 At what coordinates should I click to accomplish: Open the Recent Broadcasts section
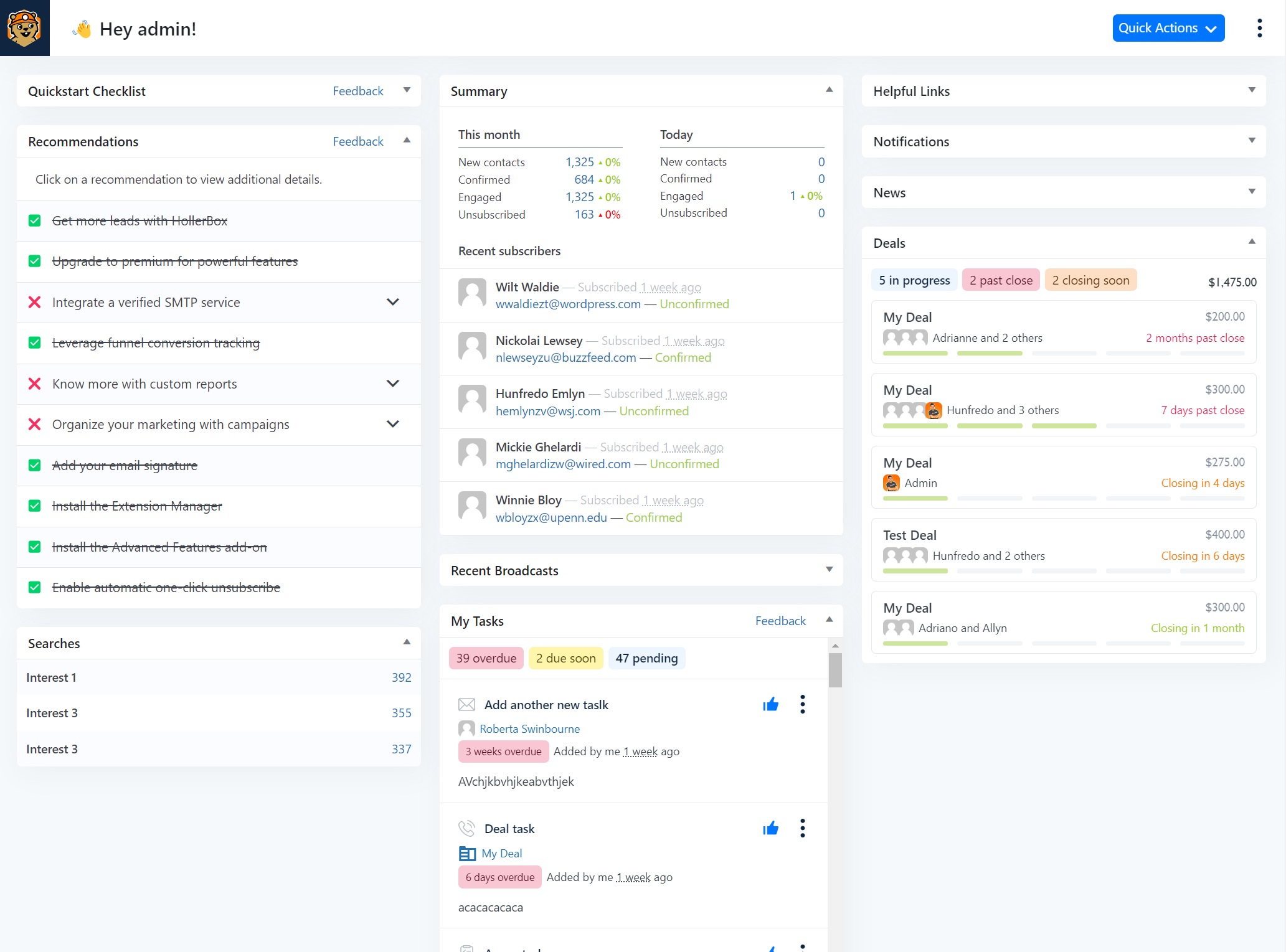click(x=828, y=570)
